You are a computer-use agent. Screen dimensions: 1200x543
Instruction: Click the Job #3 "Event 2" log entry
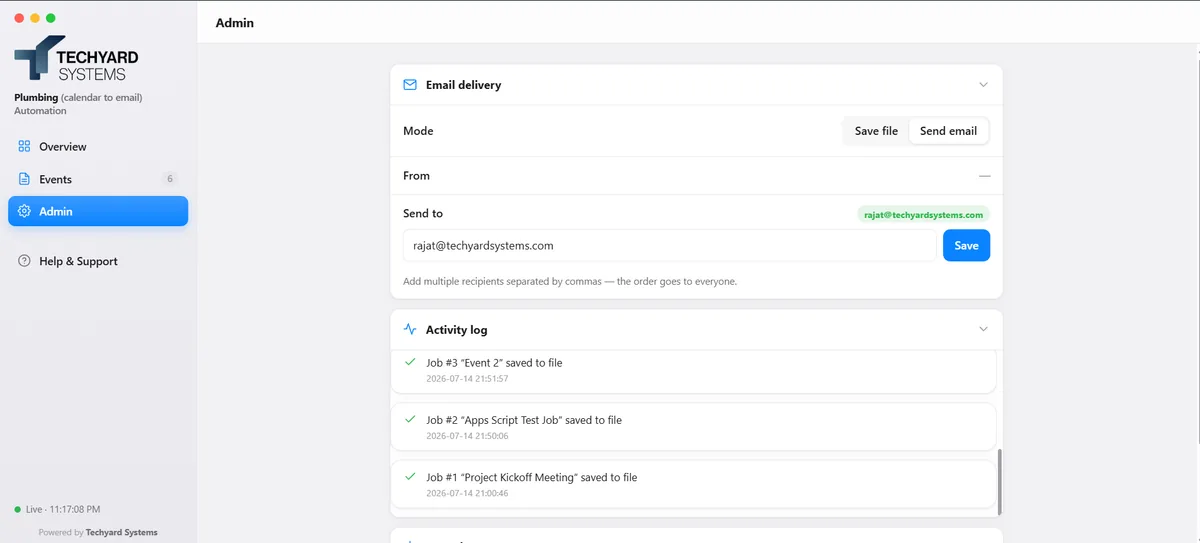[694, 370]
